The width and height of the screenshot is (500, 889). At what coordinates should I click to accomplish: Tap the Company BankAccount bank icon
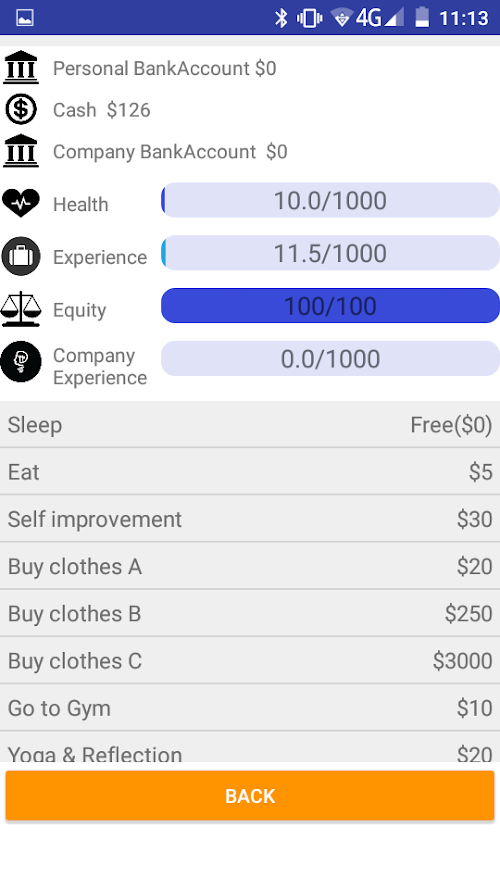[x=21, y=151]
